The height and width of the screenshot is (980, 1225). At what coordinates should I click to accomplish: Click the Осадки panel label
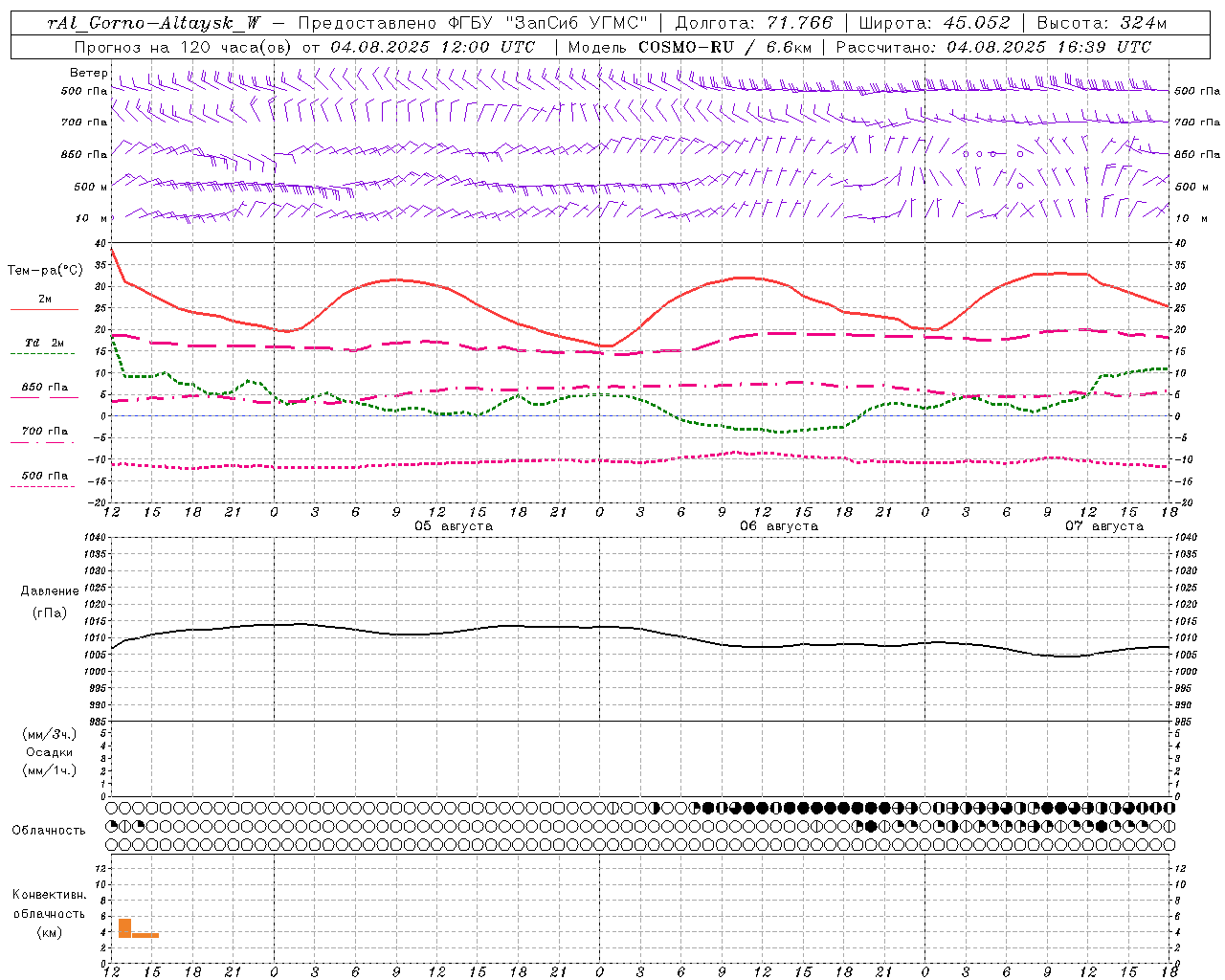tap(50, 752)
